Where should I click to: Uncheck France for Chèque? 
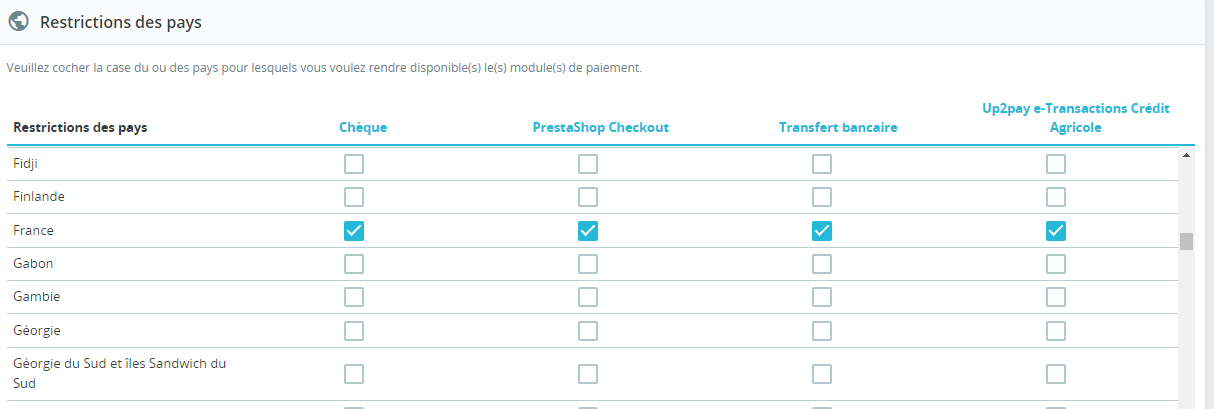coord(354,231)
